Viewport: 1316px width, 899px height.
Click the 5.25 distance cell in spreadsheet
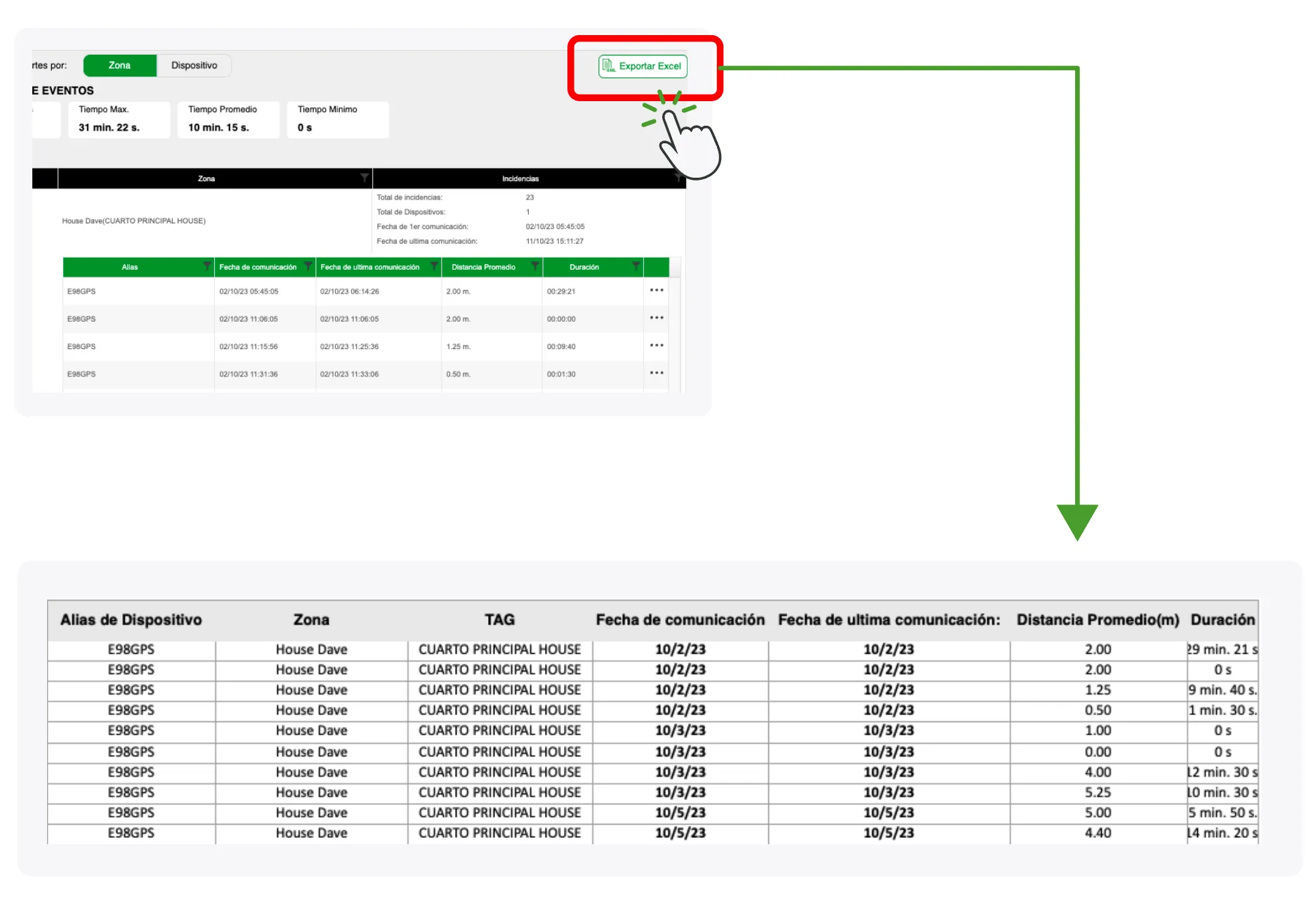[1098, 792]
